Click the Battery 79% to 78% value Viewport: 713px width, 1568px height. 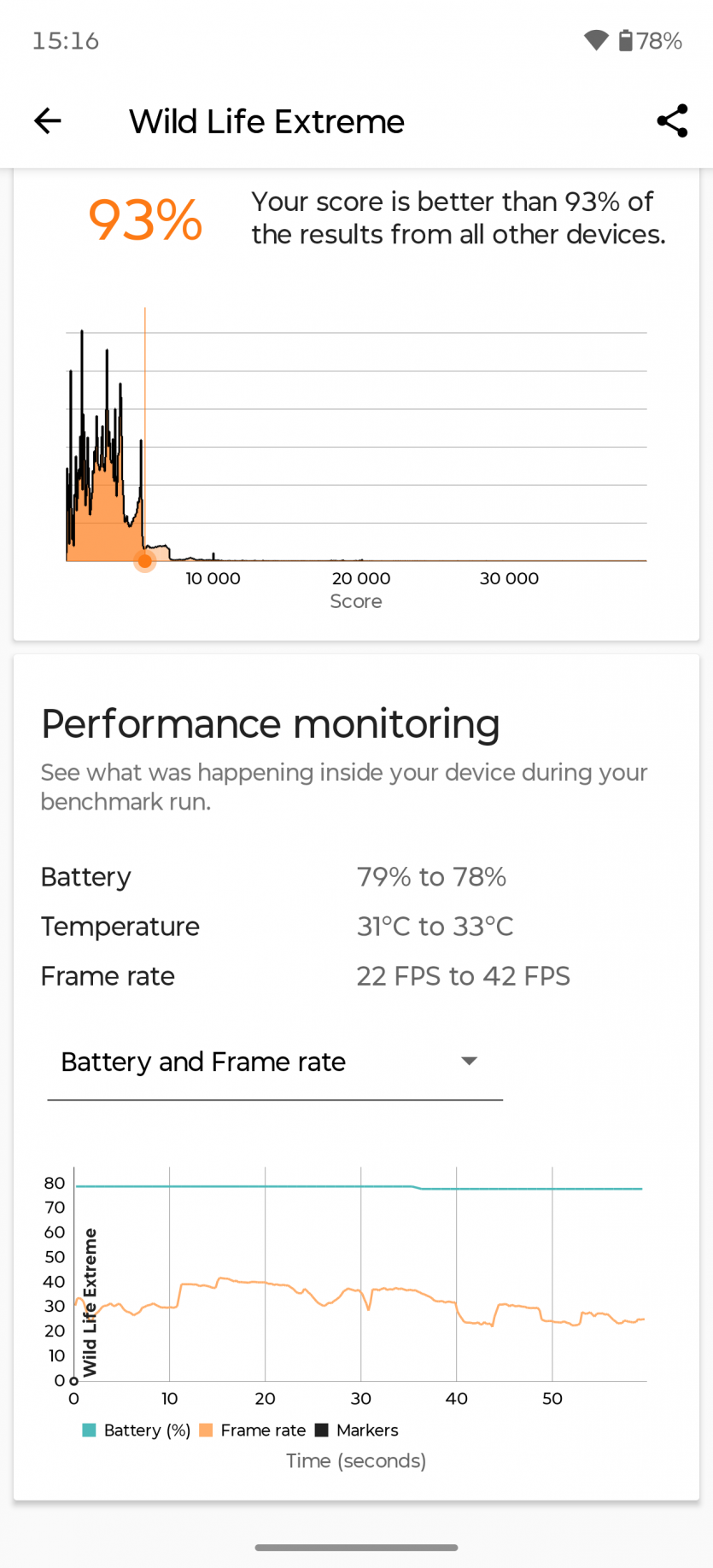click(x=431, y=877)
